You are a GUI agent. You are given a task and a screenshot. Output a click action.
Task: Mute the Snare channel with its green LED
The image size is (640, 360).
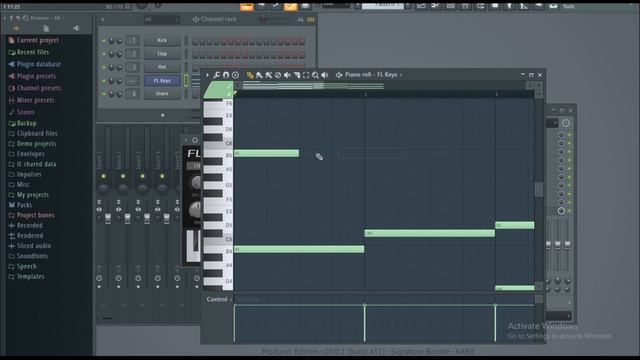pyautogui.click(x=104, y=94)
